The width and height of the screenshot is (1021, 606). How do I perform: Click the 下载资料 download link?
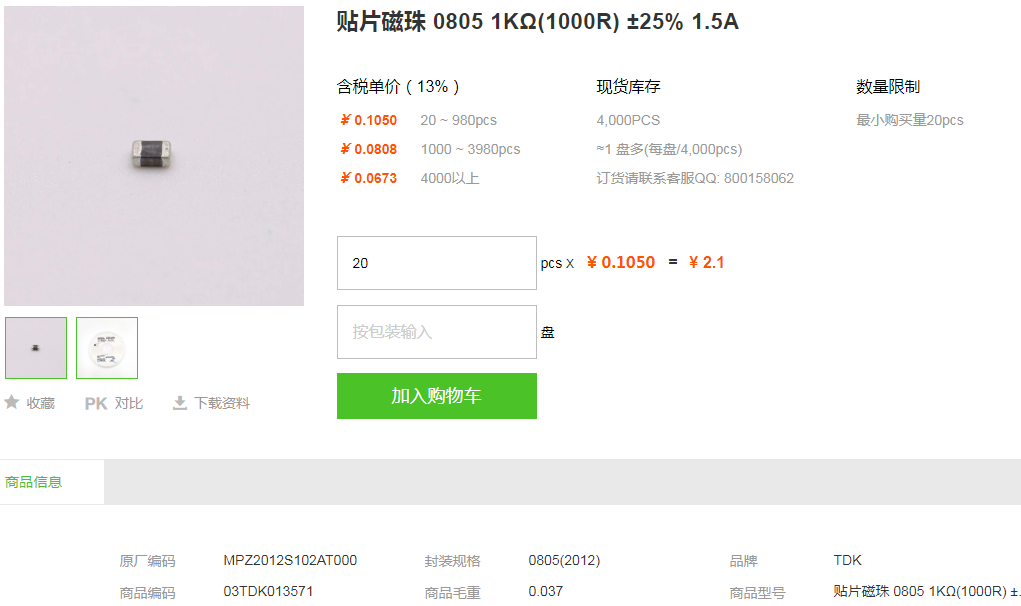coord(222,404)
